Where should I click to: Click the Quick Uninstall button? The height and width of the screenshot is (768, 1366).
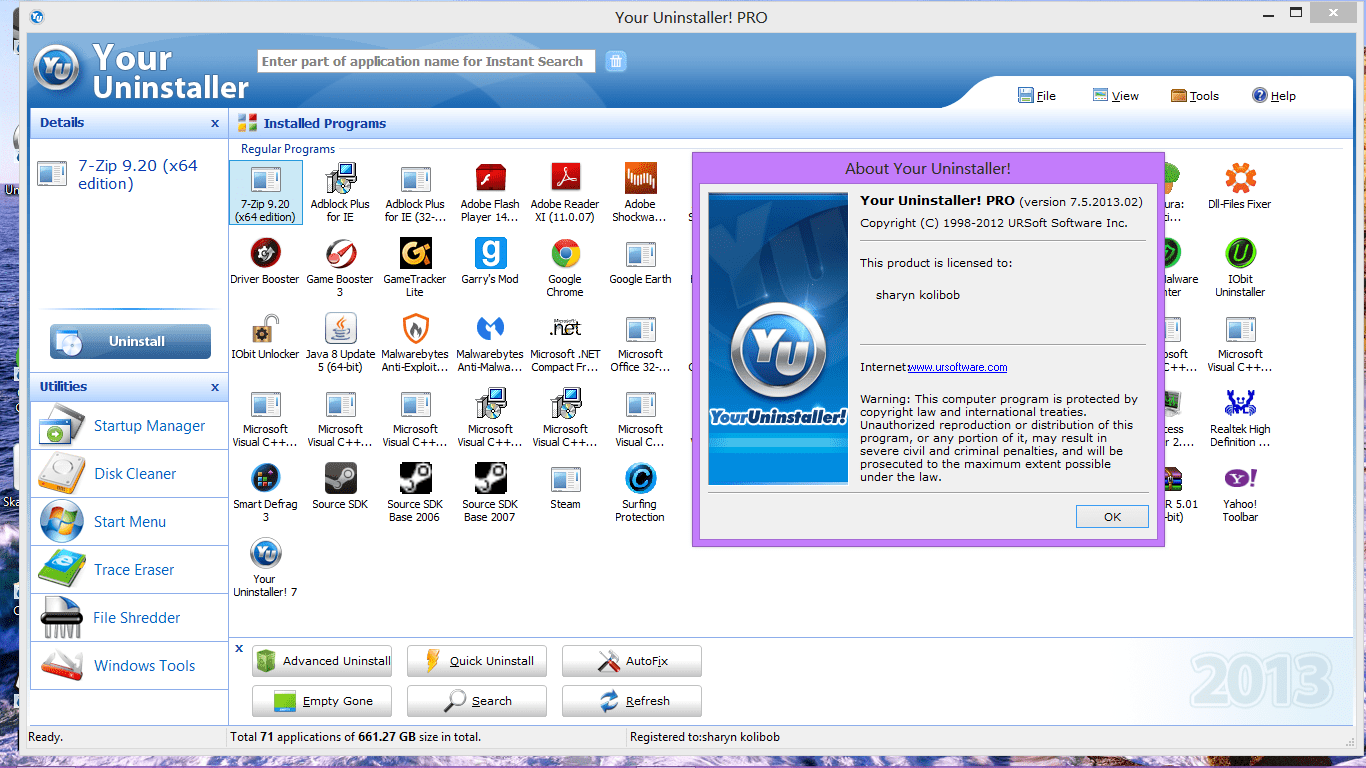coord(477,661)
